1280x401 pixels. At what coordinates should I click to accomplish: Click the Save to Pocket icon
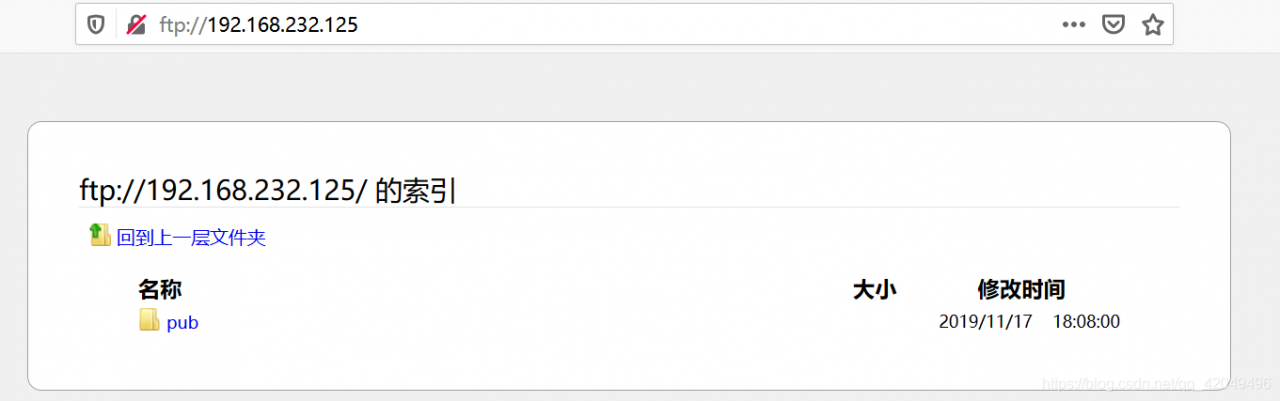[1113, 25]
